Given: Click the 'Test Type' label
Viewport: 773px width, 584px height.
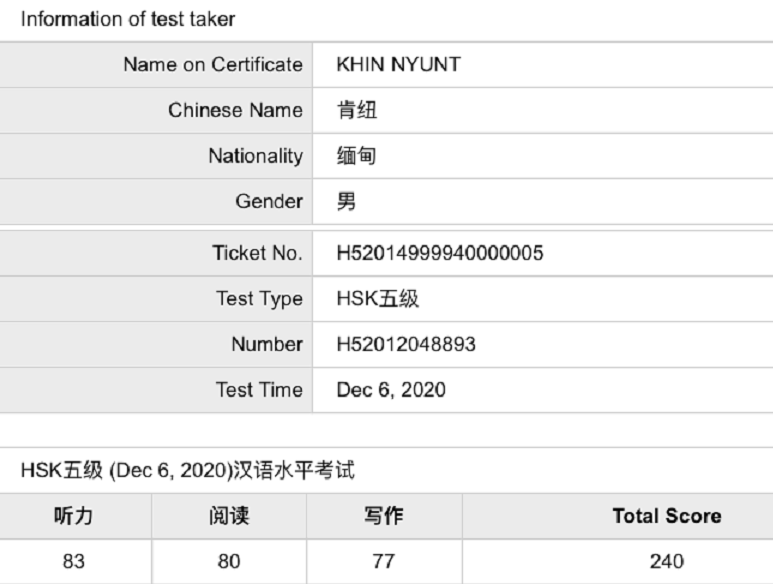Looking at the screenshot, I should coord(258,299).
